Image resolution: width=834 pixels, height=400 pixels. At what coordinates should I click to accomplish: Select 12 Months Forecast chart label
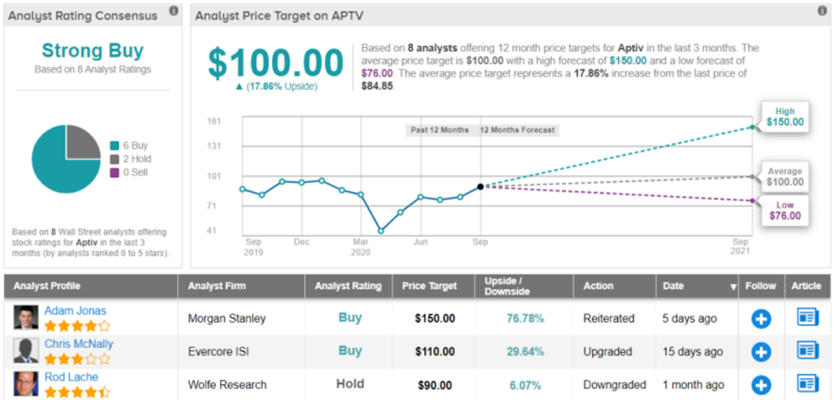pyautogui.click(x=517, y=130)
